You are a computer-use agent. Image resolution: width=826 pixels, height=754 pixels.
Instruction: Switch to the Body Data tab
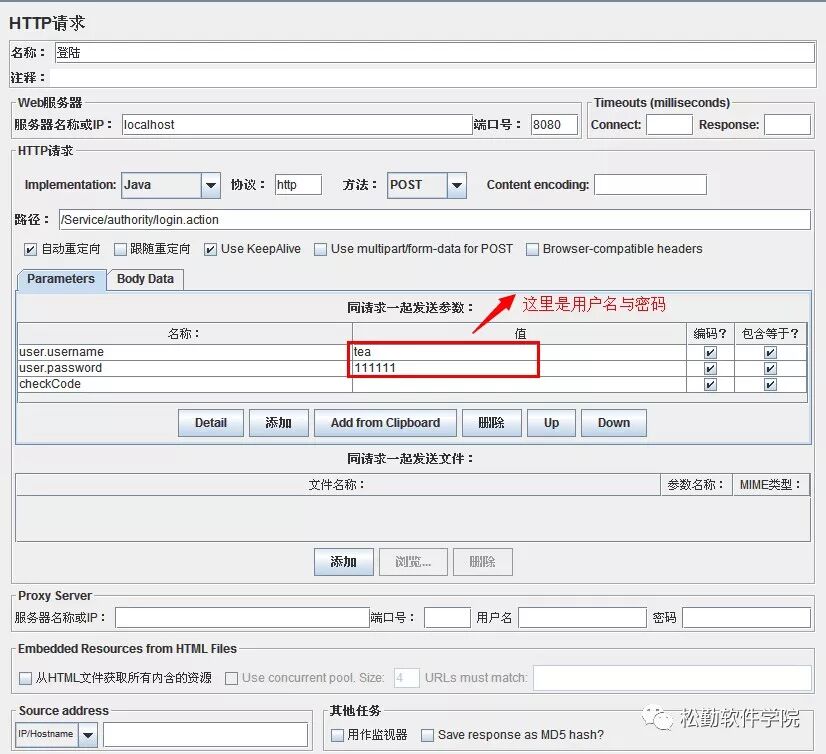click(145, 279)
